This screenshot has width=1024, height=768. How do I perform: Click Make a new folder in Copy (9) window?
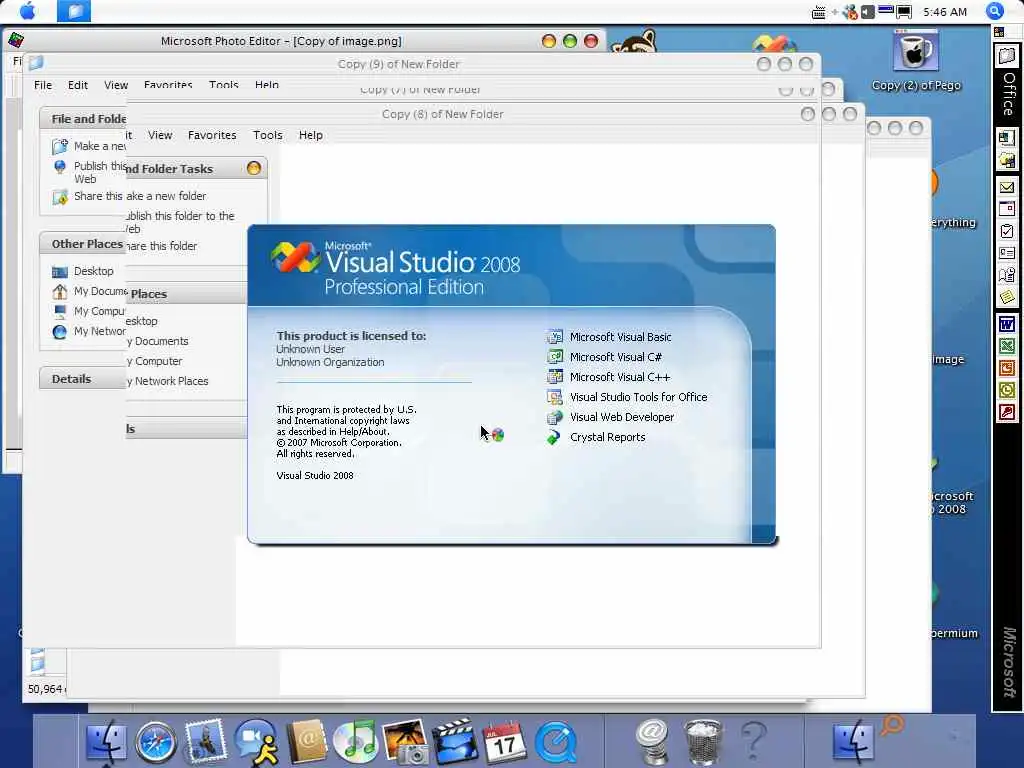tap(88, 146)
